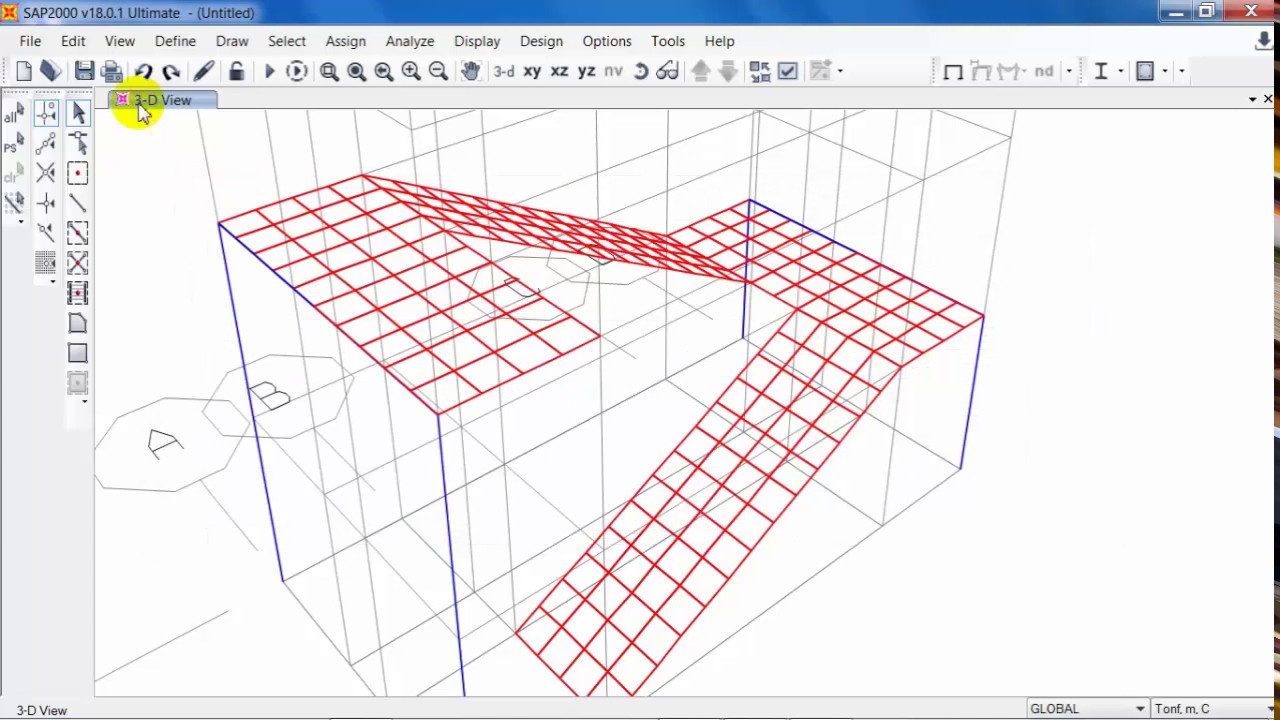Click the New Model icon
Screen dimensions: 1280x720
click(24, 71)
